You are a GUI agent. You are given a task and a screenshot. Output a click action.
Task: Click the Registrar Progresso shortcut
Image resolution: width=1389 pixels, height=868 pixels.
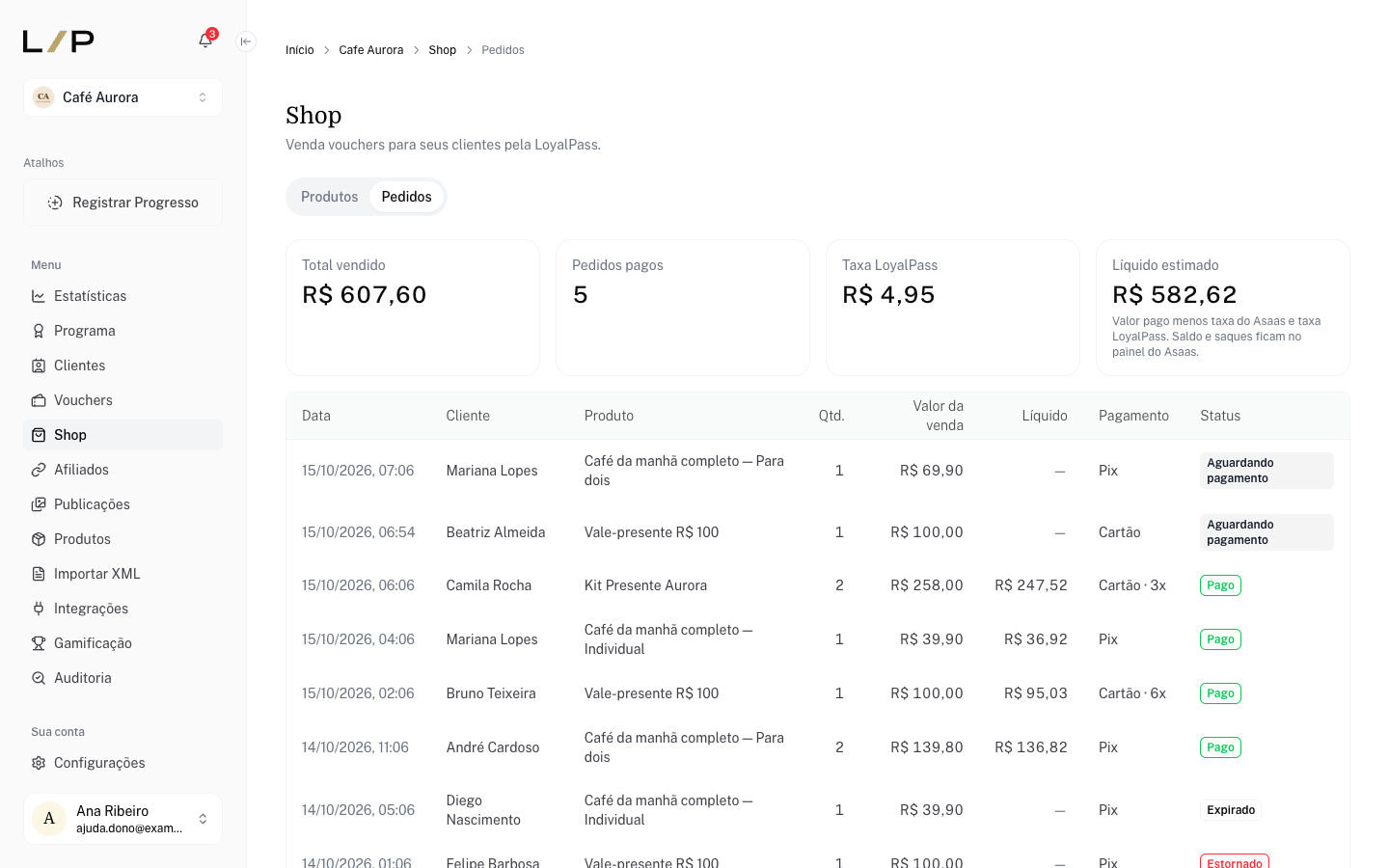[123, 203]
